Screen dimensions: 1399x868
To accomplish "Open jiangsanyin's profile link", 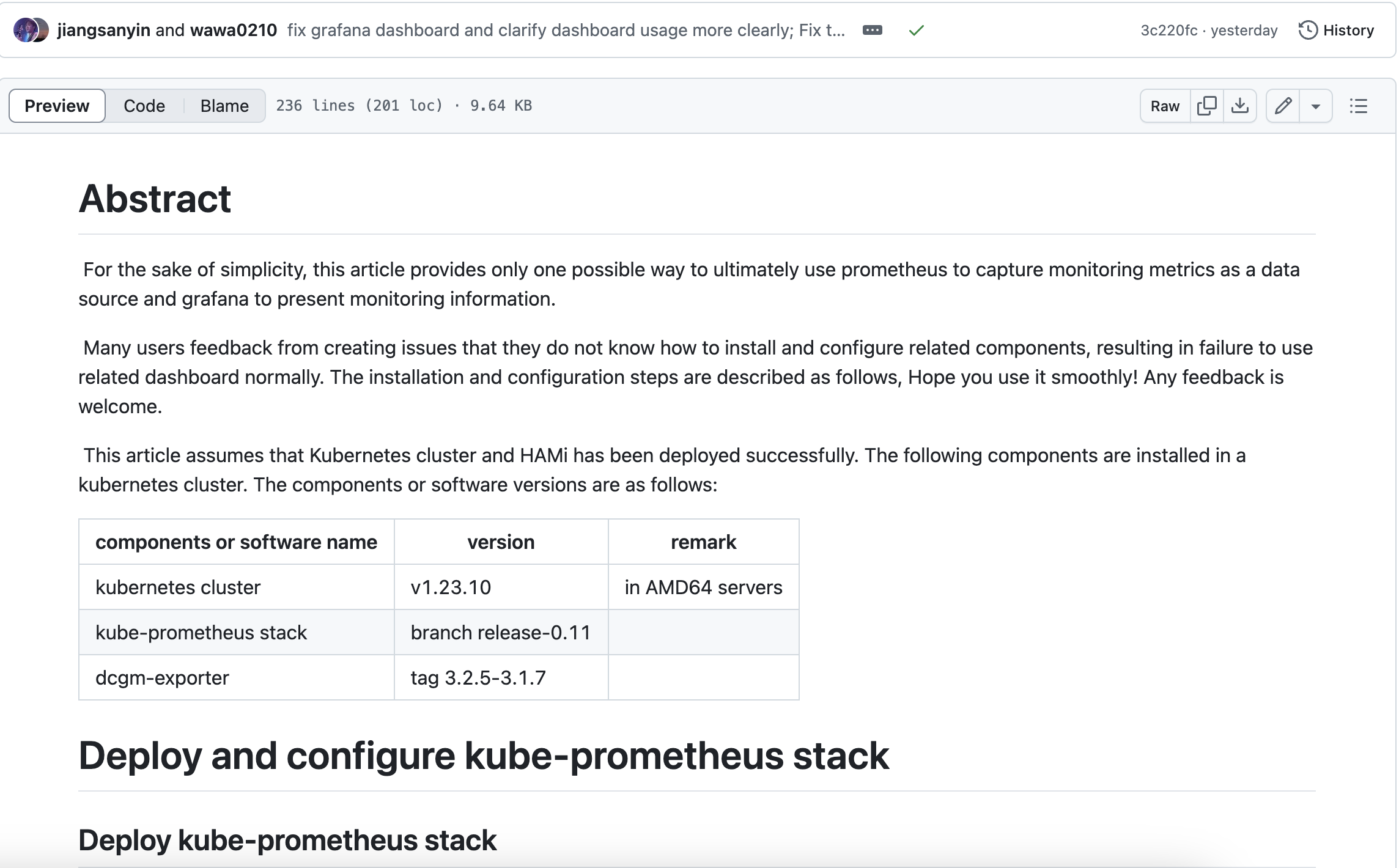I will point(103,31).
